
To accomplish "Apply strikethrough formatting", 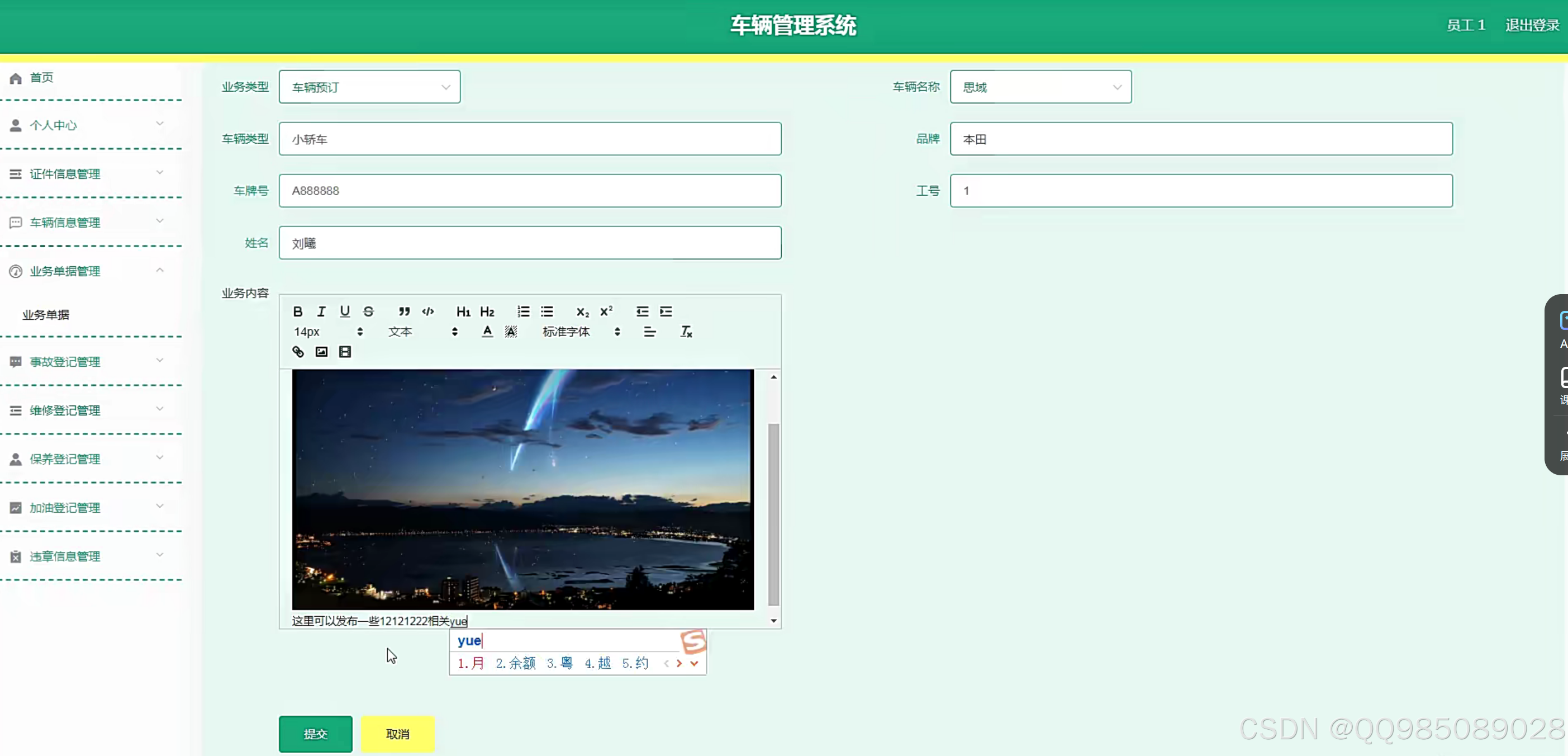I will click(368, 311).
